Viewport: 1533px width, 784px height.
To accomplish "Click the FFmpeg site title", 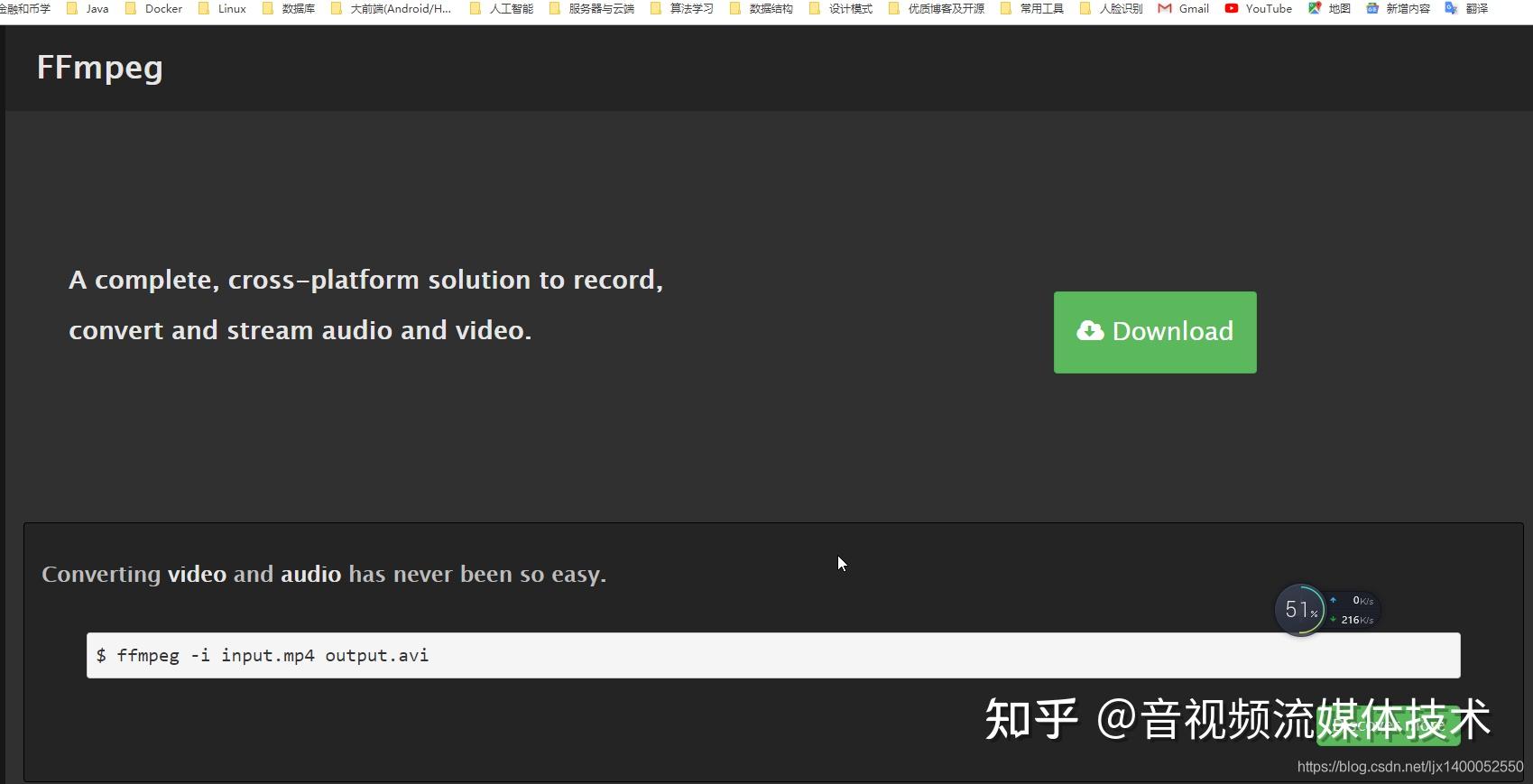I will [100, 69].
